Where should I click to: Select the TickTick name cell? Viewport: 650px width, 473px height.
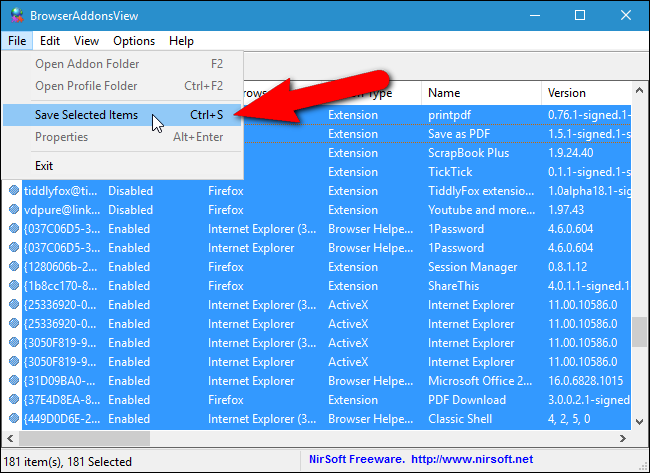[450, 172]
